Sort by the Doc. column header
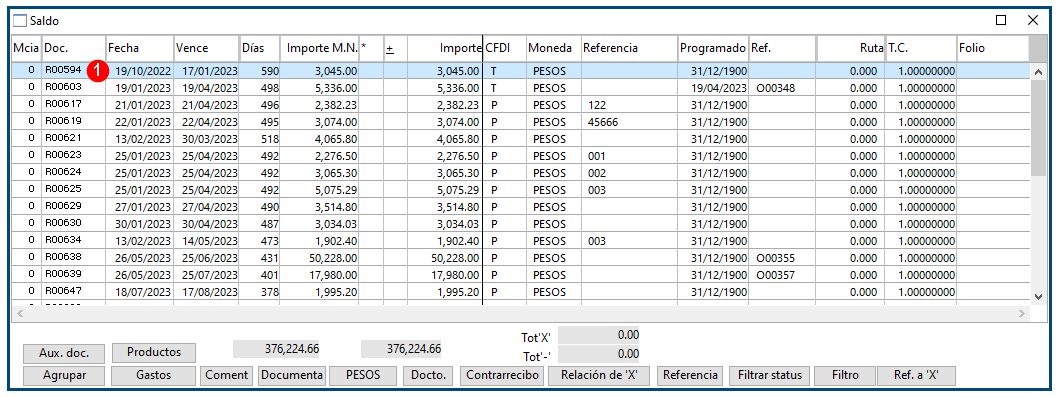The height and width of the screenshot is (397, 1059). pyautogui.click(x=73, y=48)
